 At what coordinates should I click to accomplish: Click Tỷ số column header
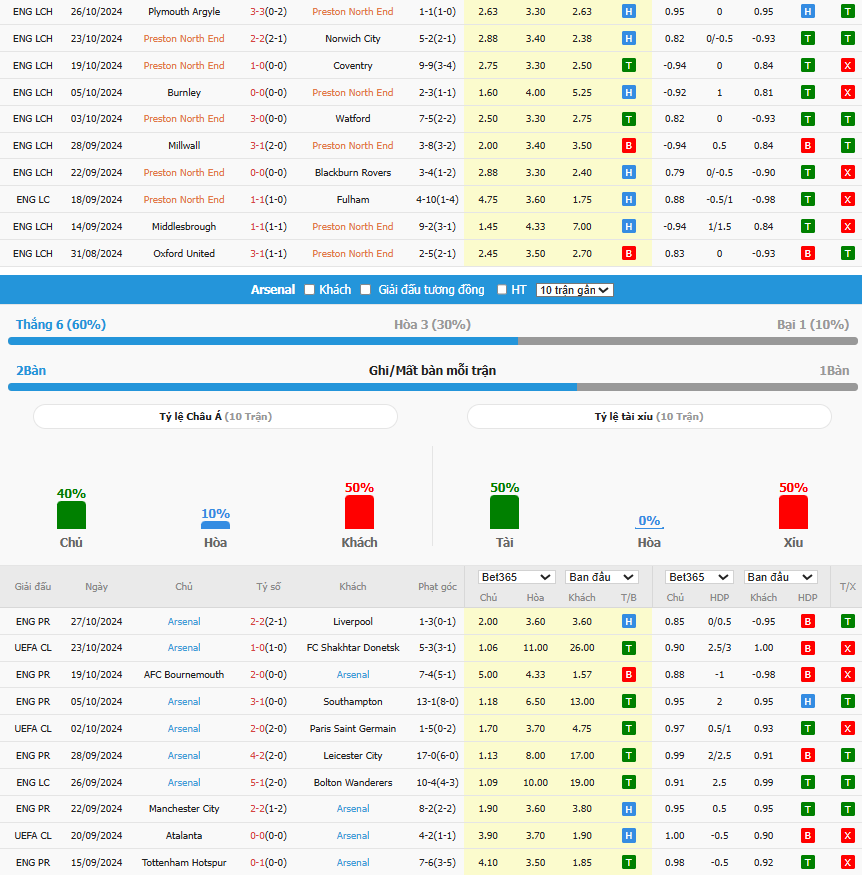coord(268,586)
